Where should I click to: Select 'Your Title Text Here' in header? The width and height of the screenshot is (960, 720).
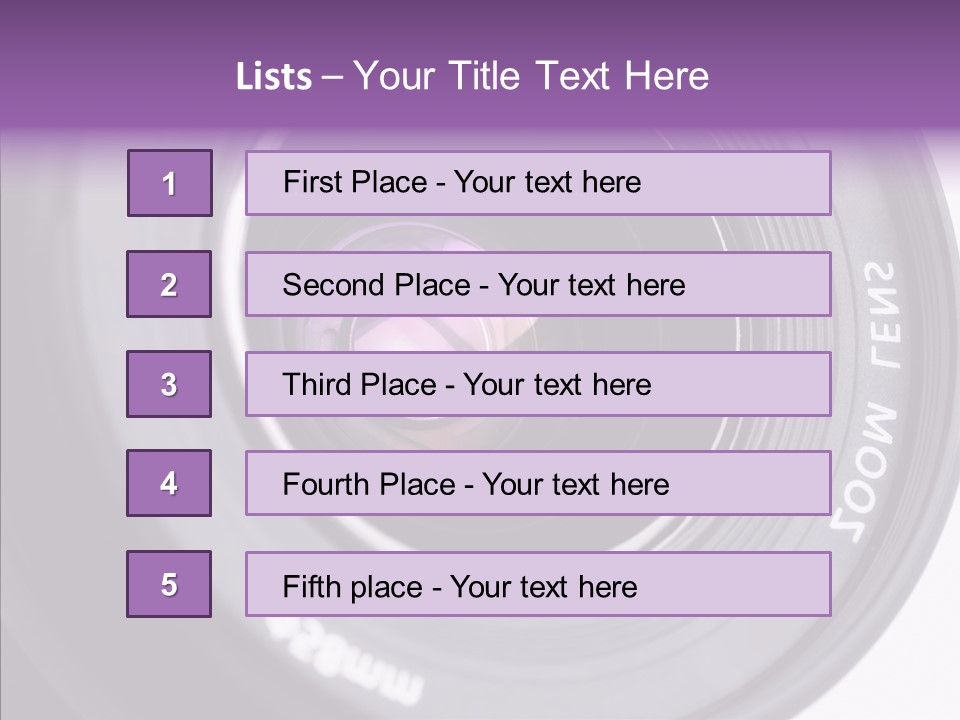(x=531, y=77)
